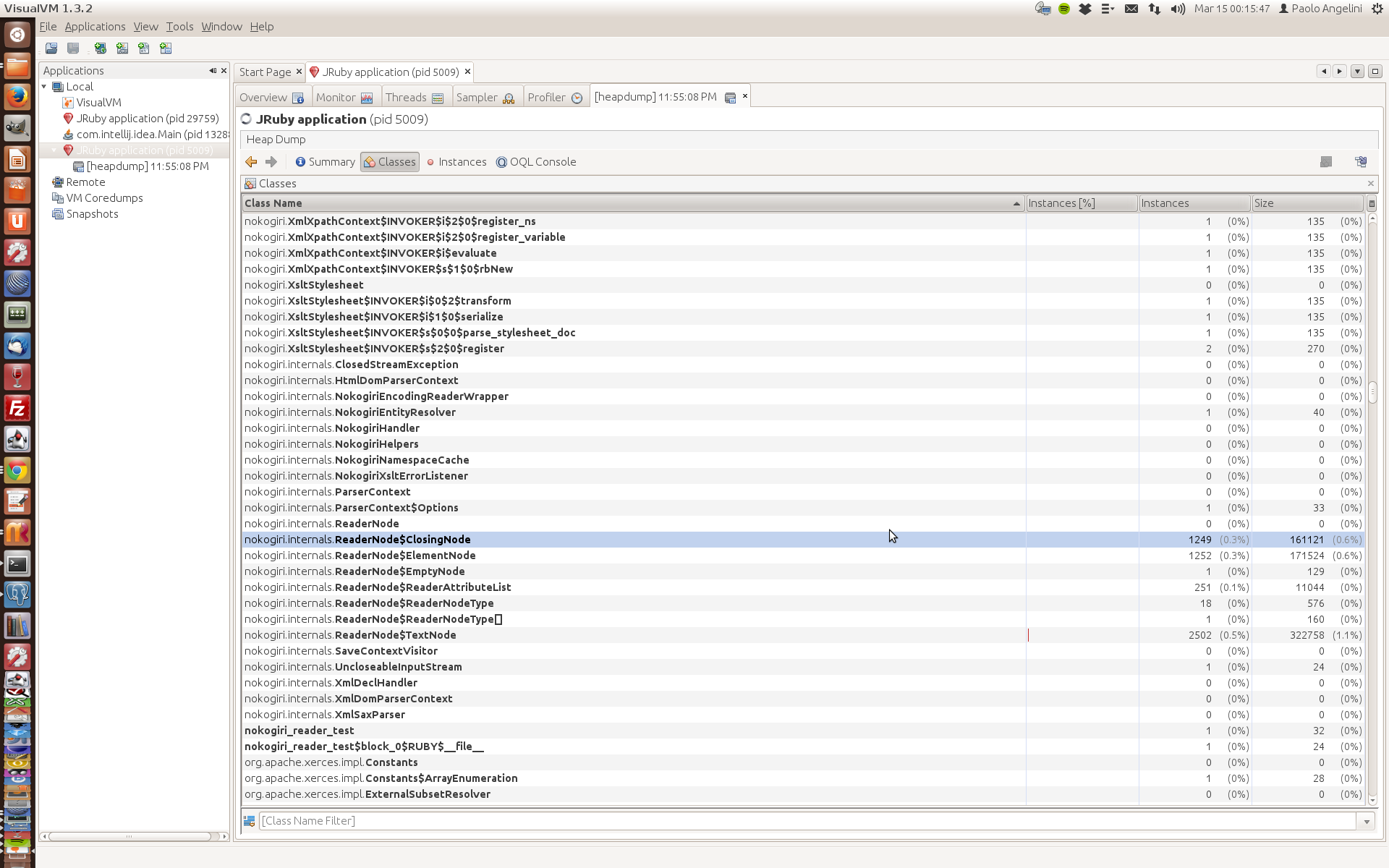Open the View menu
Screen dimensions: 1389x868
(145, 27)
